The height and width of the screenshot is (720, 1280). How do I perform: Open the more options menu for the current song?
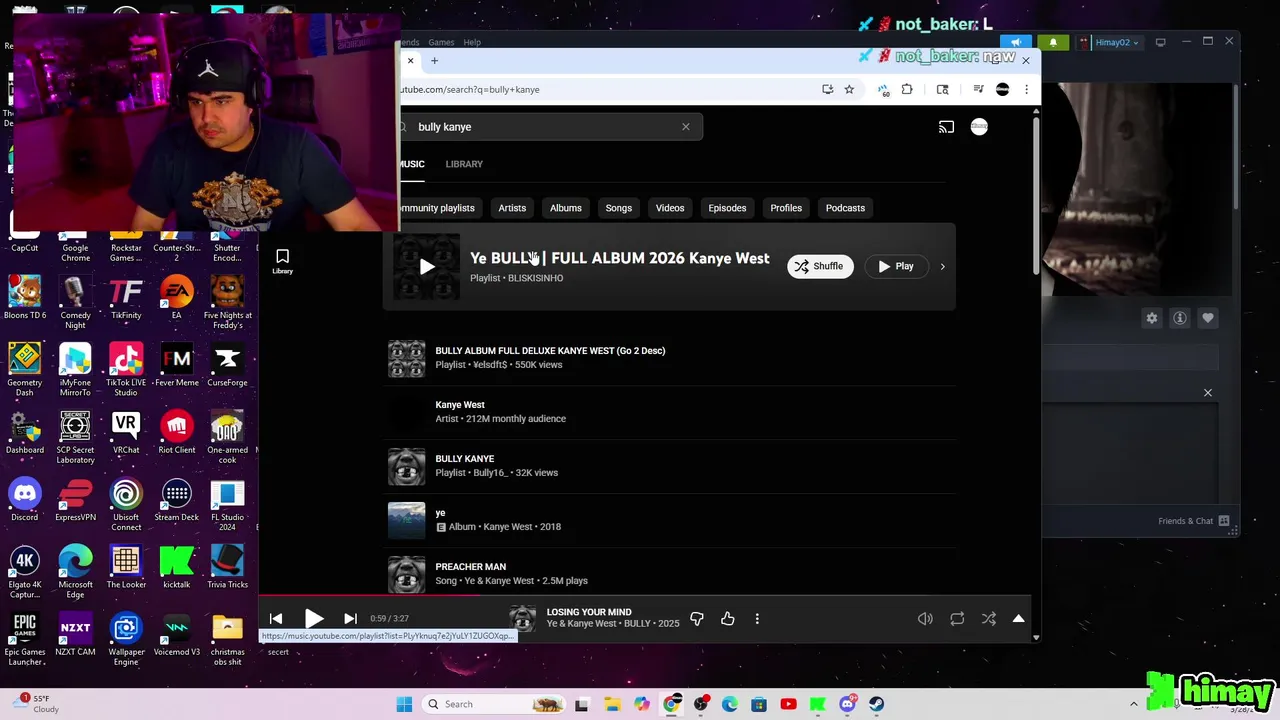(757, 619)
